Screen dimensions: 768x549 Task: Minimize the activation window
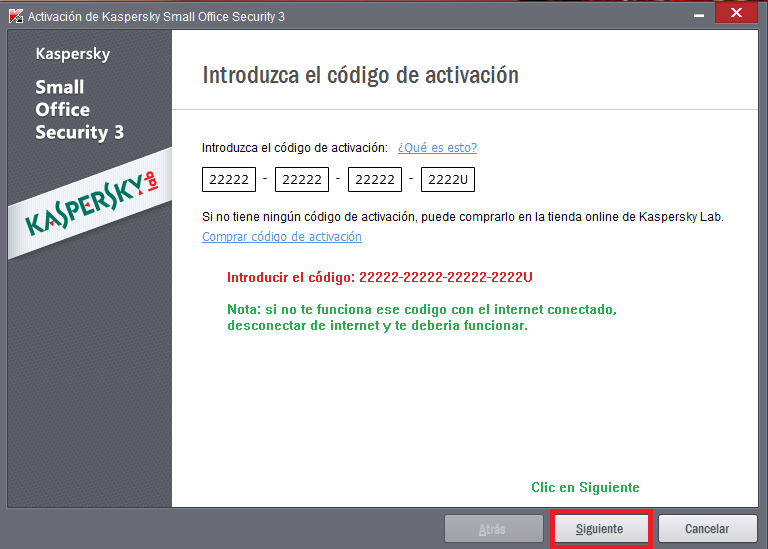[699, 16]
